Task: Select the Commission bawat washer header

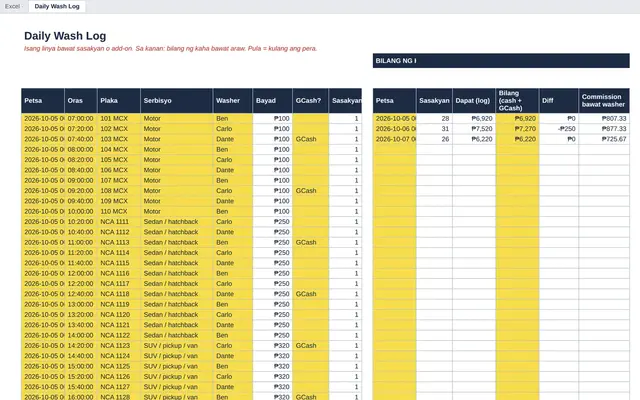Action: 604,100
